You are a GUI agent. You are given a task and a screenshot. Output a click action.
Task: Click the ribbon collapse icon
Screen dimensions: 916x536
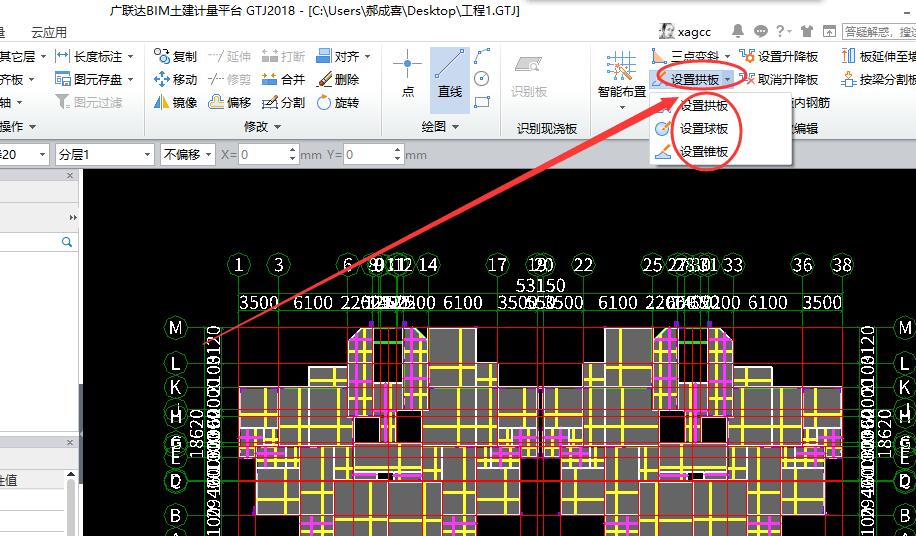click(x=829, y=31)
